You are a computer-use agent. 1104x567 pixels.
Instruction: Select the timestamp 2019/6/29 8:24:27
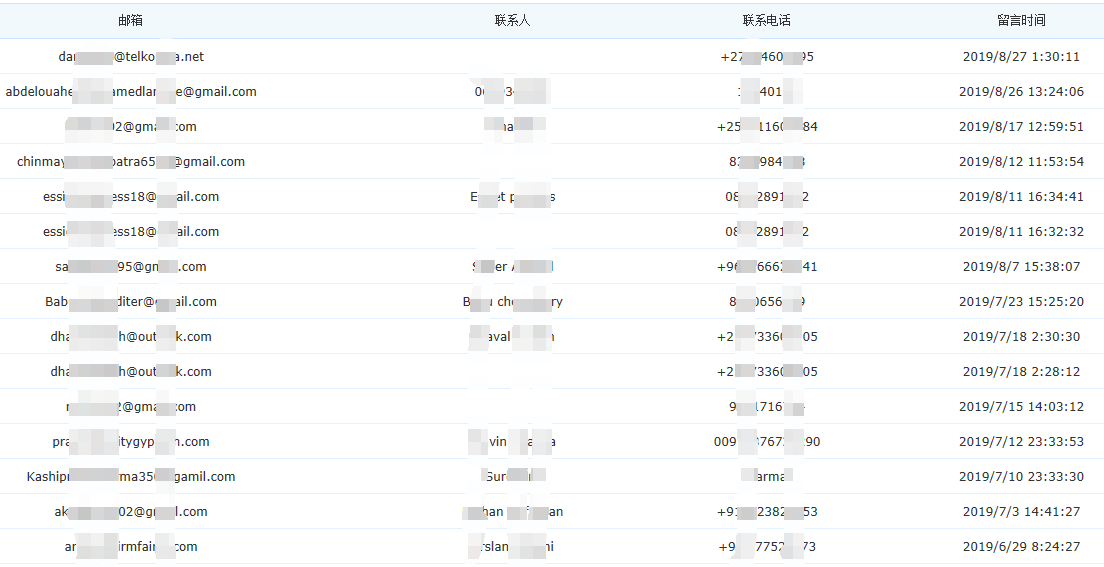tap(1021, 547)
